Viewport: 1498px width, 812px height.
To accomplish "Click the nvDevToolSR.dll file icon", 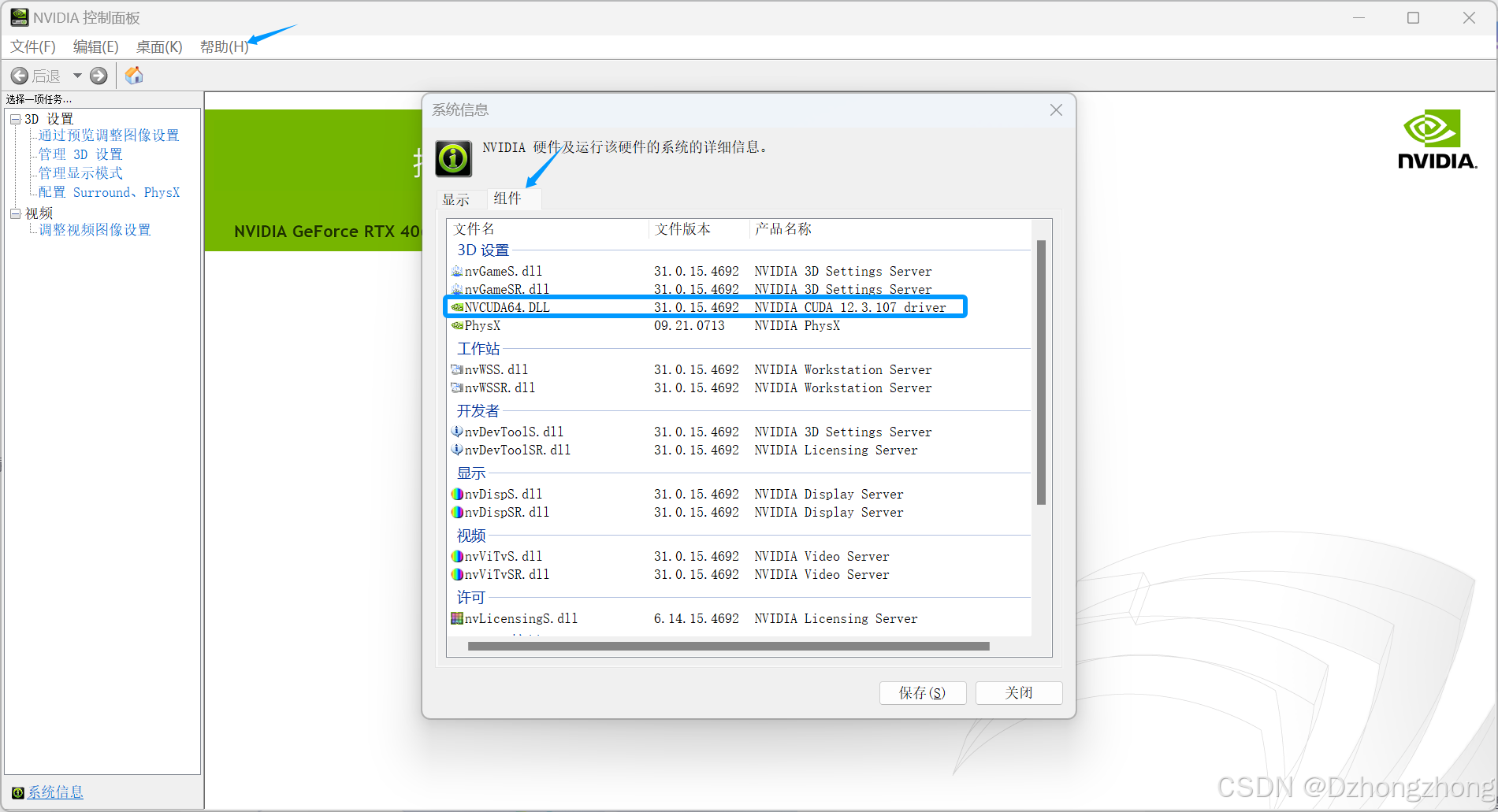I will point(457,450).
